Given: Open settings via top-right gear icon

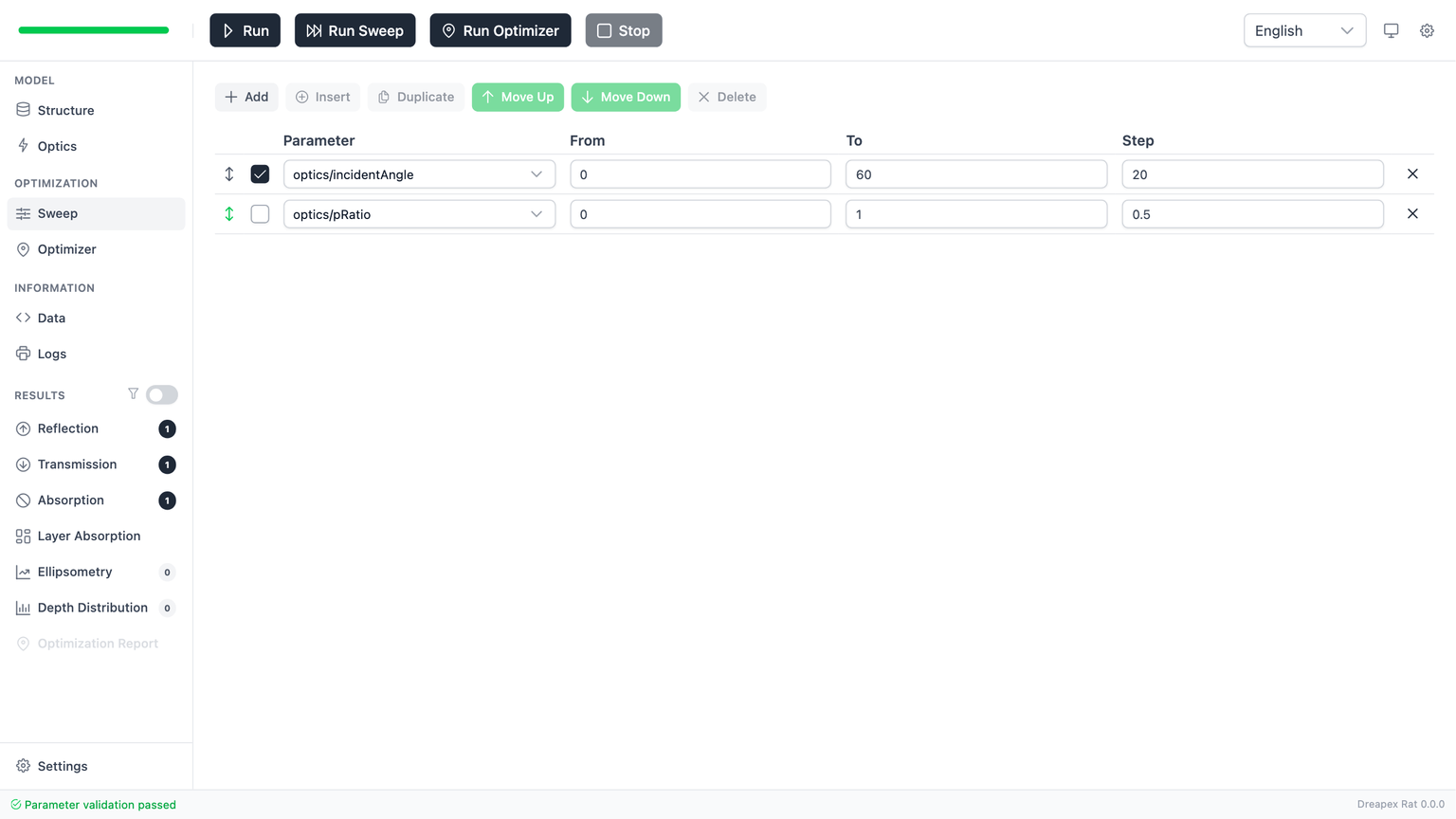Looking at the screenshot, I should [x=1427, y=30].
